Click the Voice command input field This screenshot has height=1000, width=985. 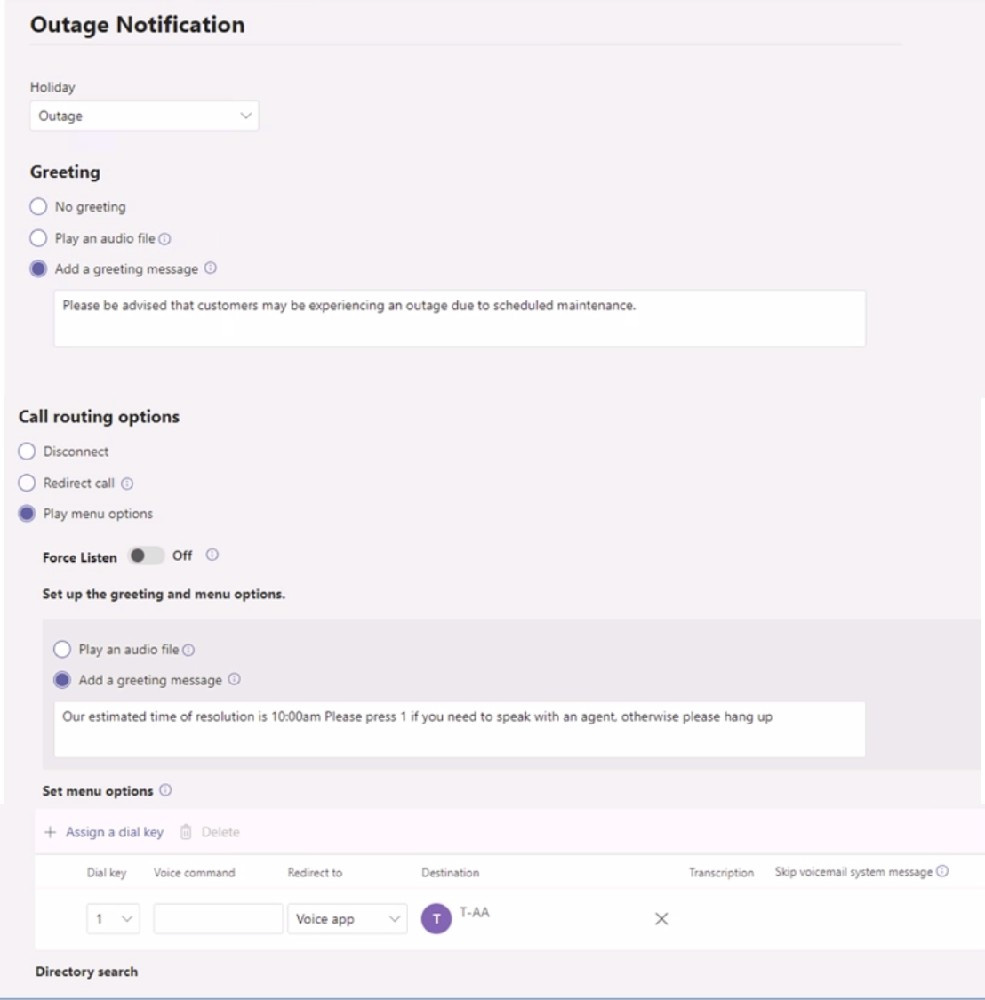218,919
